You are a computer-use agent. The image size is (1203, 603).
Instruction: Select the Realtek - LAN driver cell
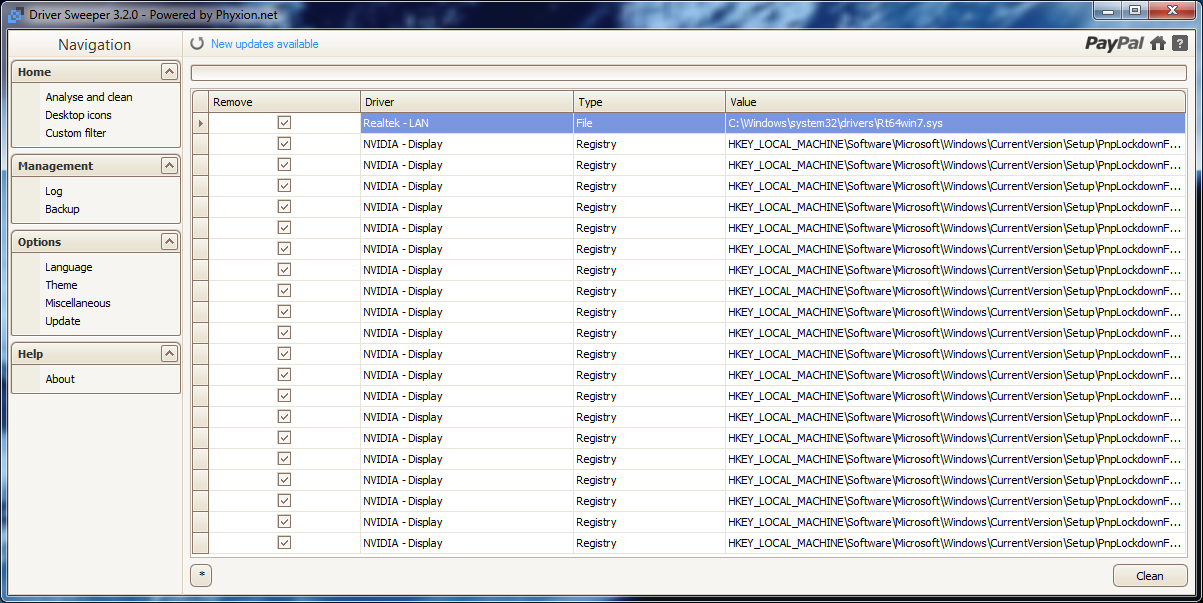(x=467, y=122)
